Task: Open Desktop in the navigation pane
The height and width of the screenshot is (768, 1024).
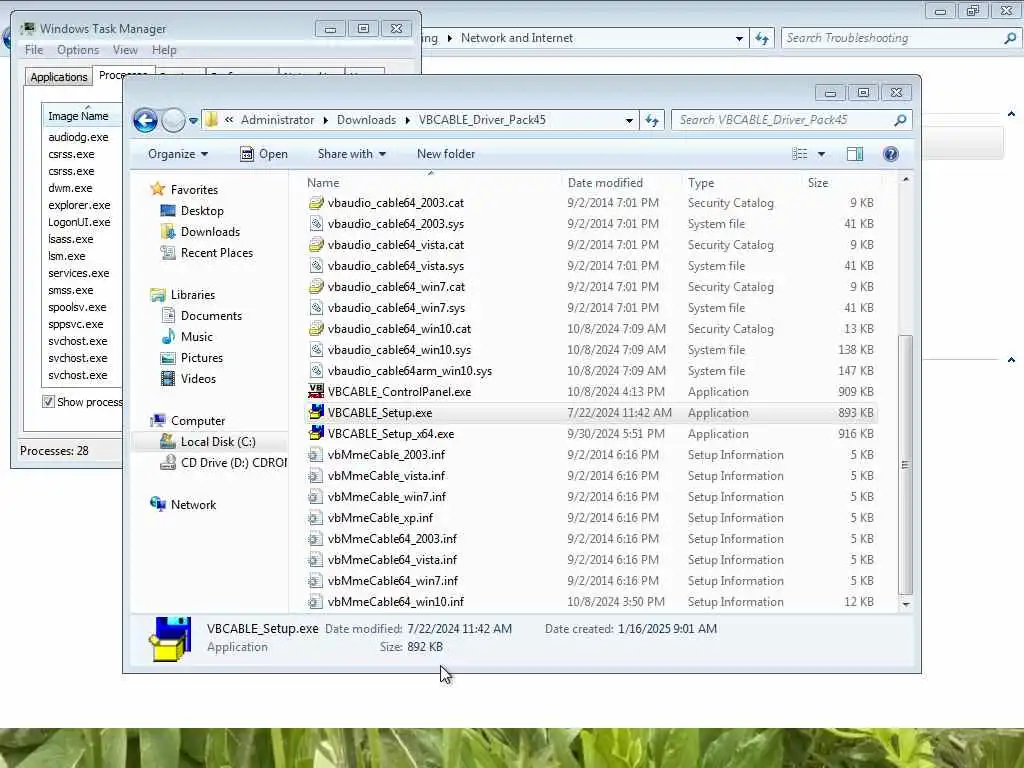Action: coord(202,211)
